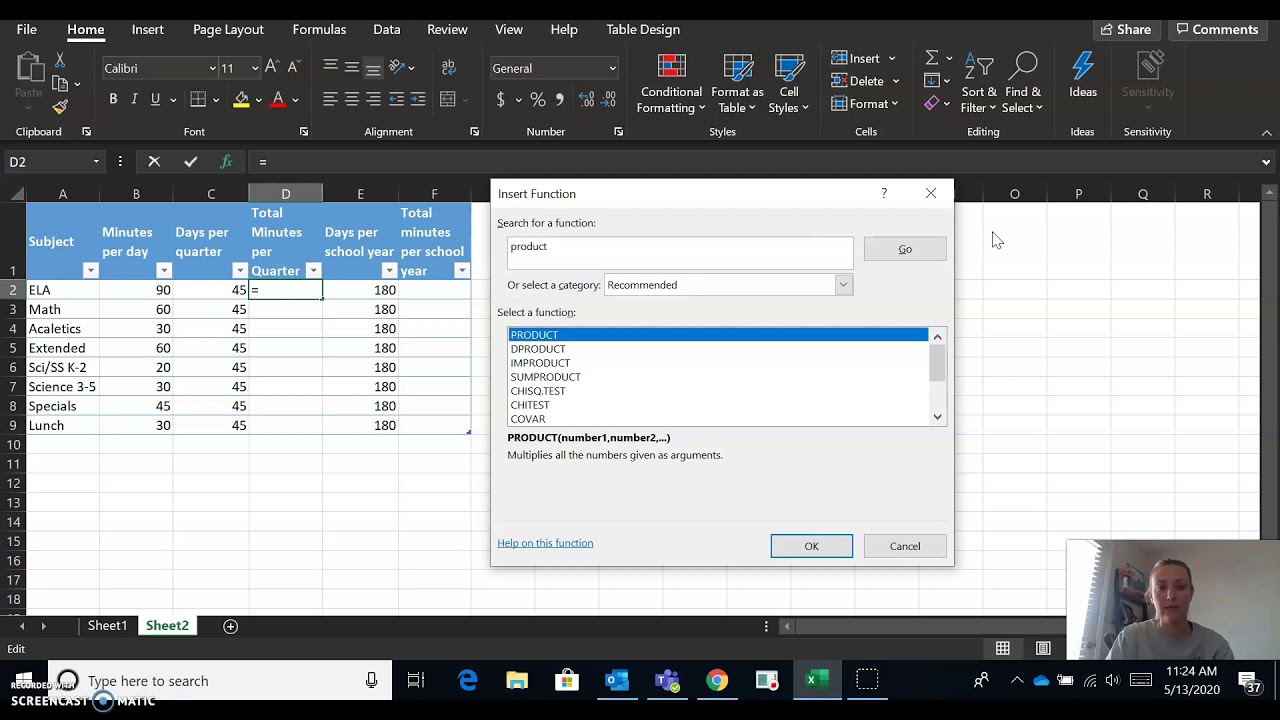
Task: Click the Increase Indent icon
Action: 418,99
